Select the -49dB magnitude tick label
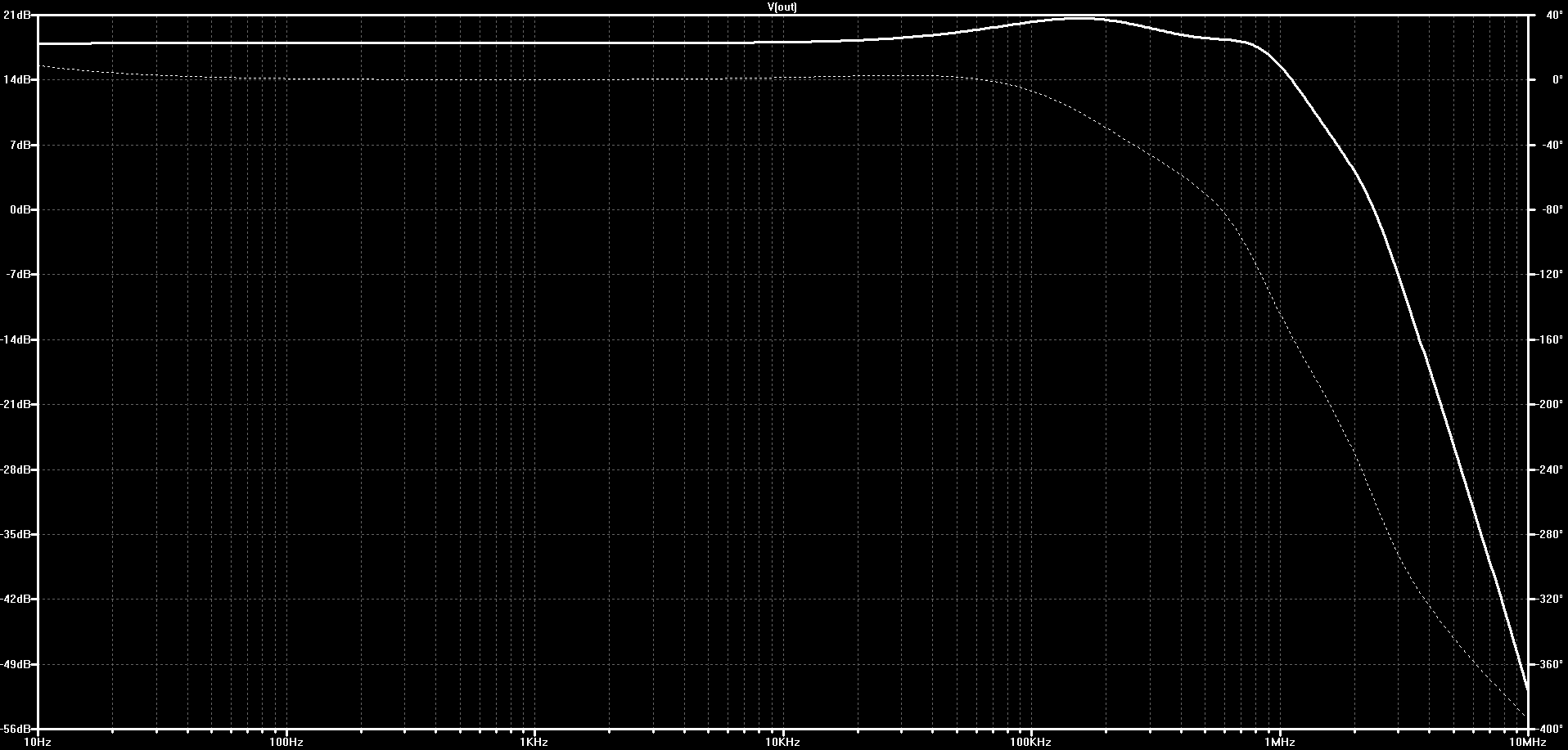This screenshot has width=1568, height=750. click(x=15, y=665)
